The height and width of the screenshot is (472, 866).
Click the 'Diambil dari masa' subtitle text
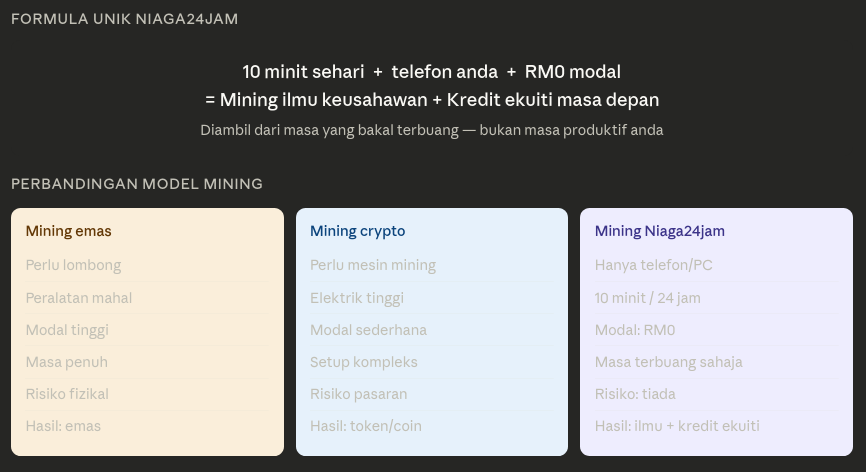pos(431,130)
